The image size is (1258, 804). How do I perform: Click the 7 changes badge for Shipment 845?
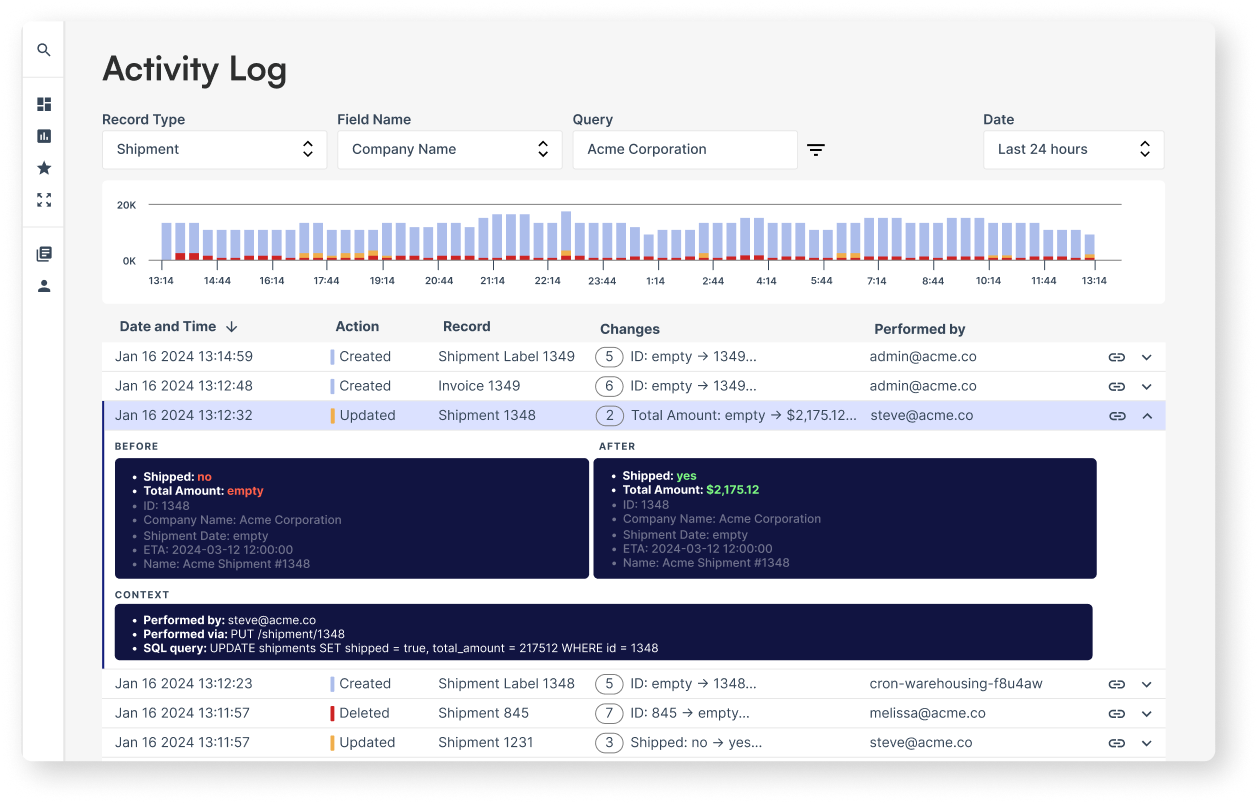tap(608, 713)
